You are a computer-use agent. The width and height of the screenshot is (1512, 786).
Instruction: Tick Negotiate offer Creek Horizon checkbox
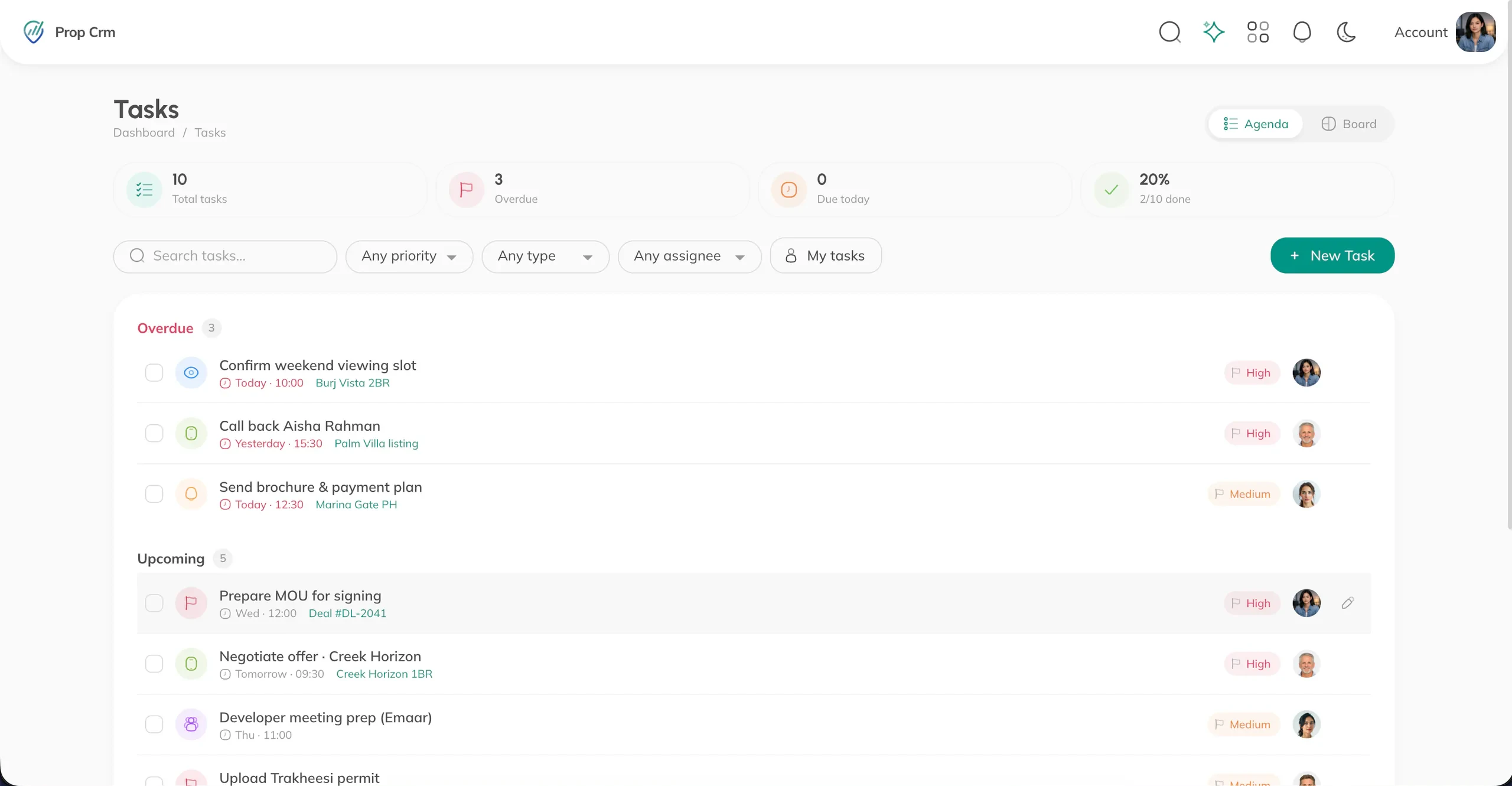(x=154, y=664)
